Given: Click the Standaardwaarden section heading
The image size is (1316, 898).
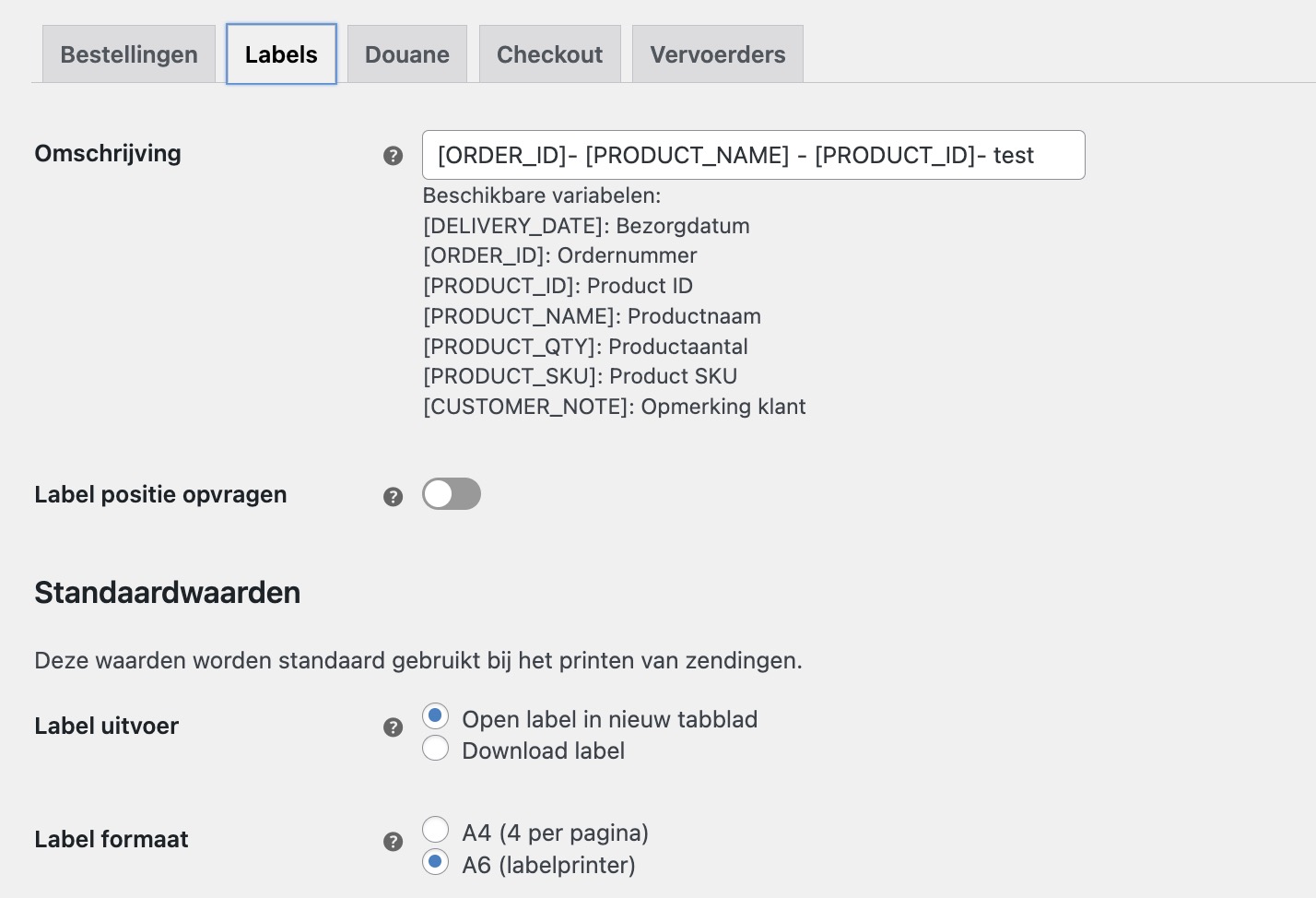Looking at the screenshot, I should [167, 593].
